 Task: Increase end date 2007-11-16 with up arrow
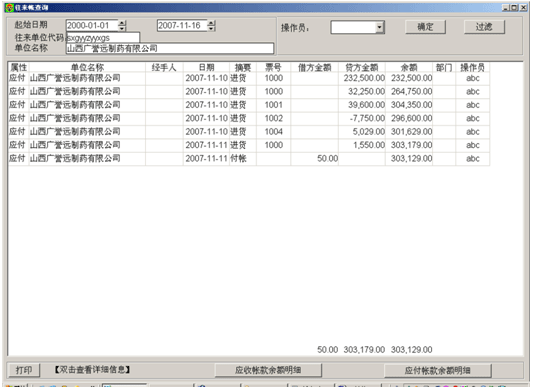[x=211, y=23]
